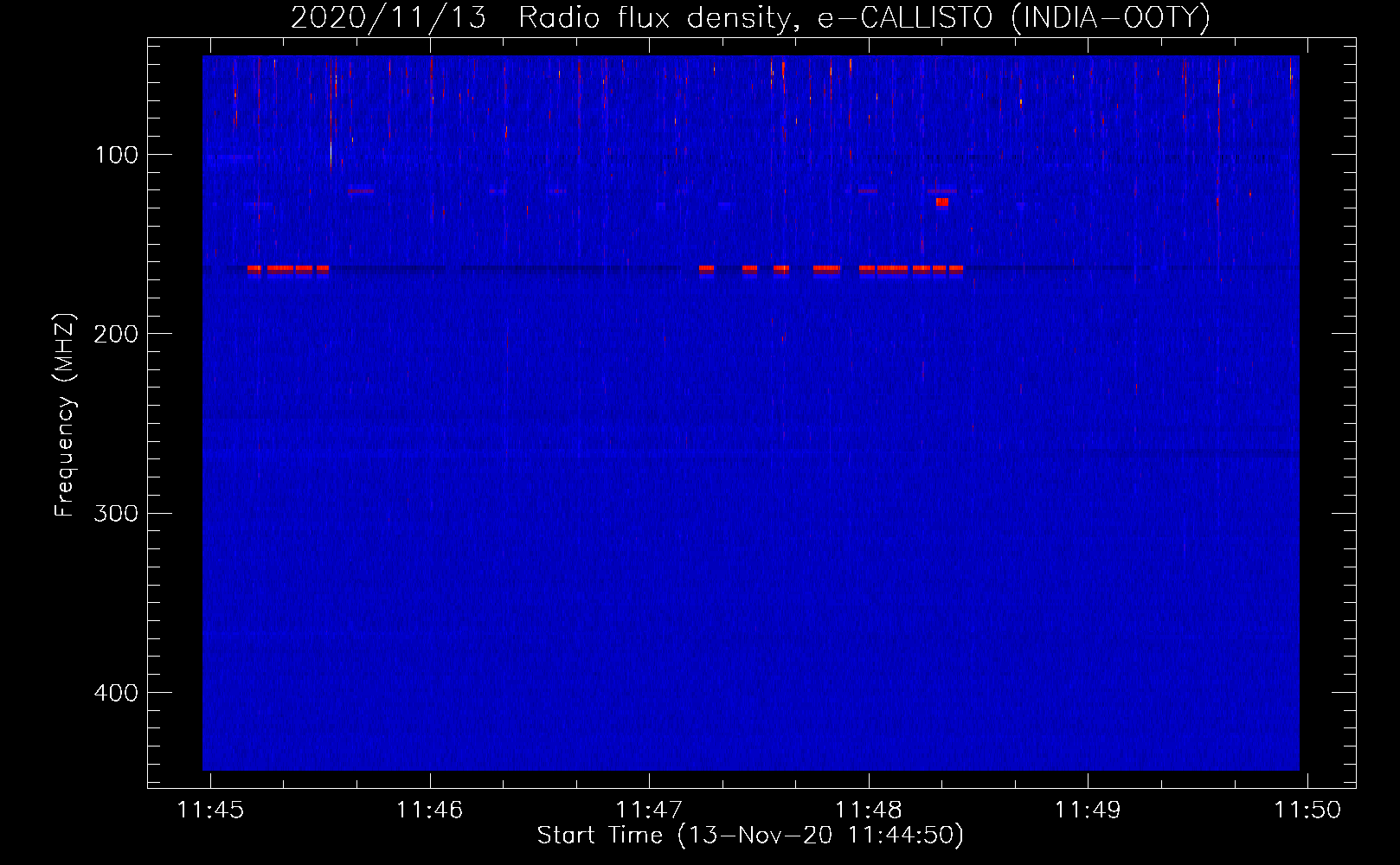Click the 11:50 time axis label
This screenshot has width=1400, height=865.
pos(1307,810)
